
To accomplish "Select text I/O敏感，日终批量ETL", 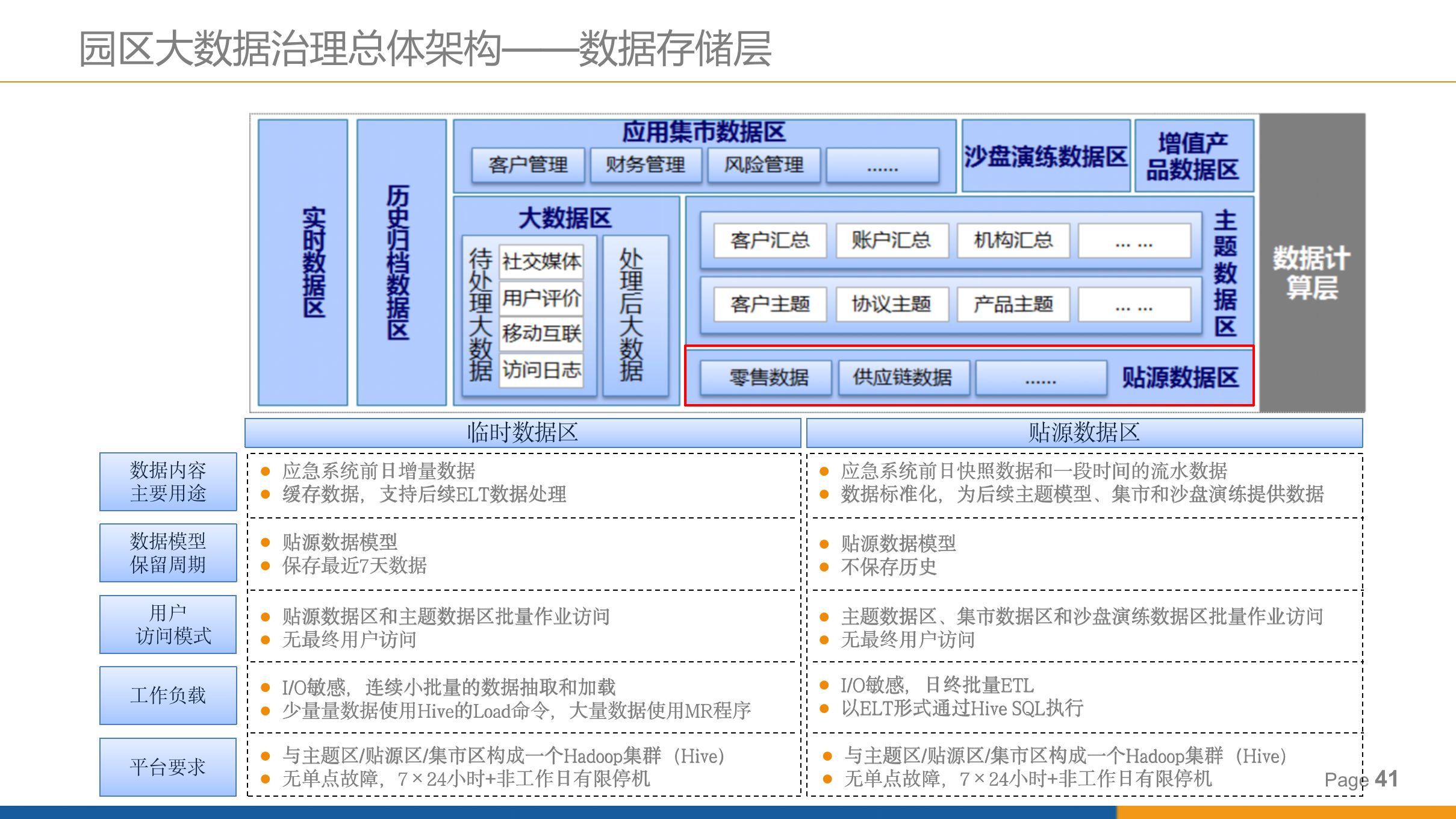I will coord(938,685).
